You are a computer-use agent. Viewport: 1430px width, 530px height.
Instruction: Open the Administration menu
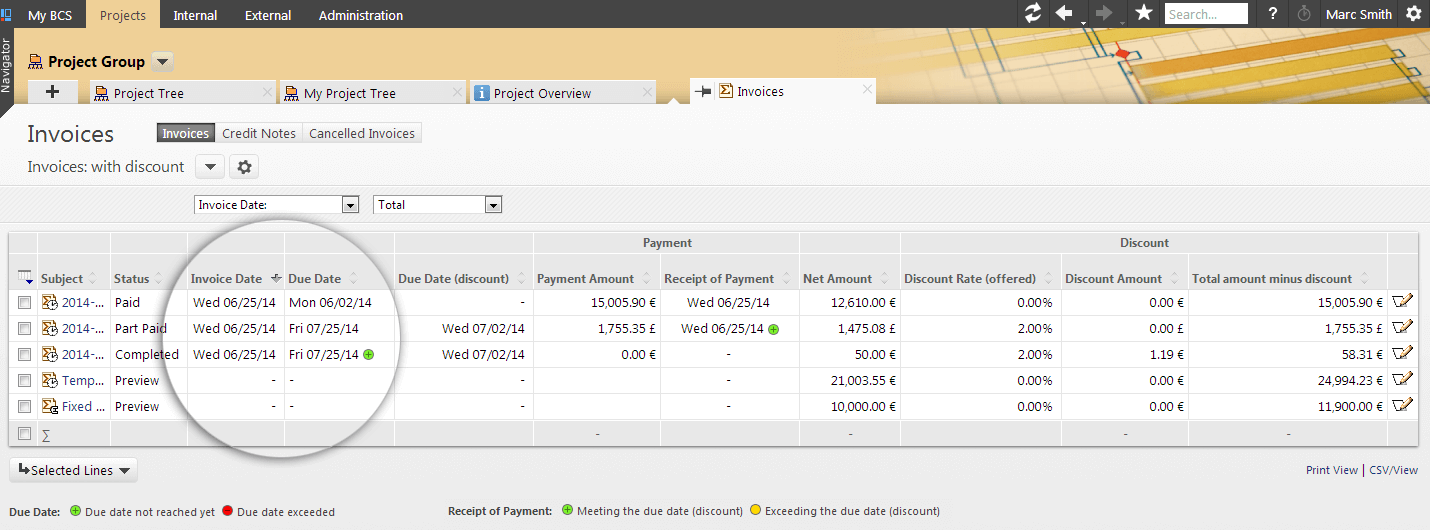(361, 15)
